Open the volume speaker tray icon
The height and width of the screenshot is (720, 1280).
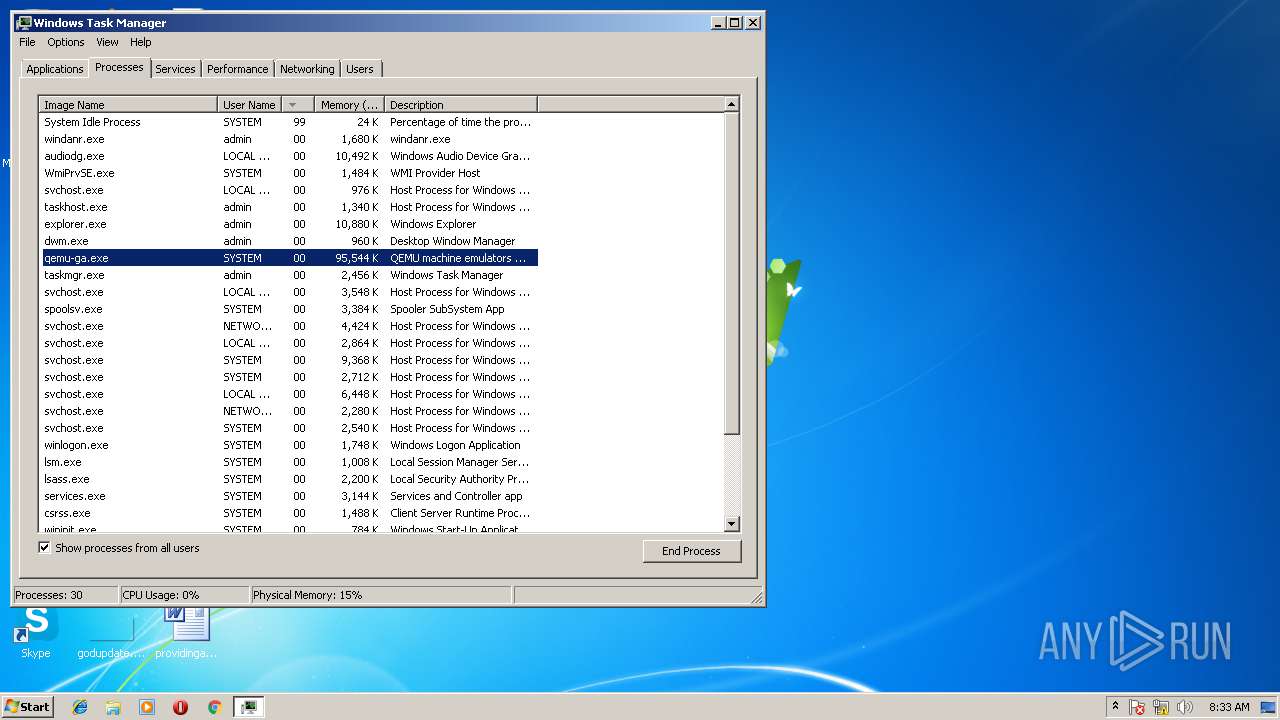pyautogui.click(x=1185, y=707)
